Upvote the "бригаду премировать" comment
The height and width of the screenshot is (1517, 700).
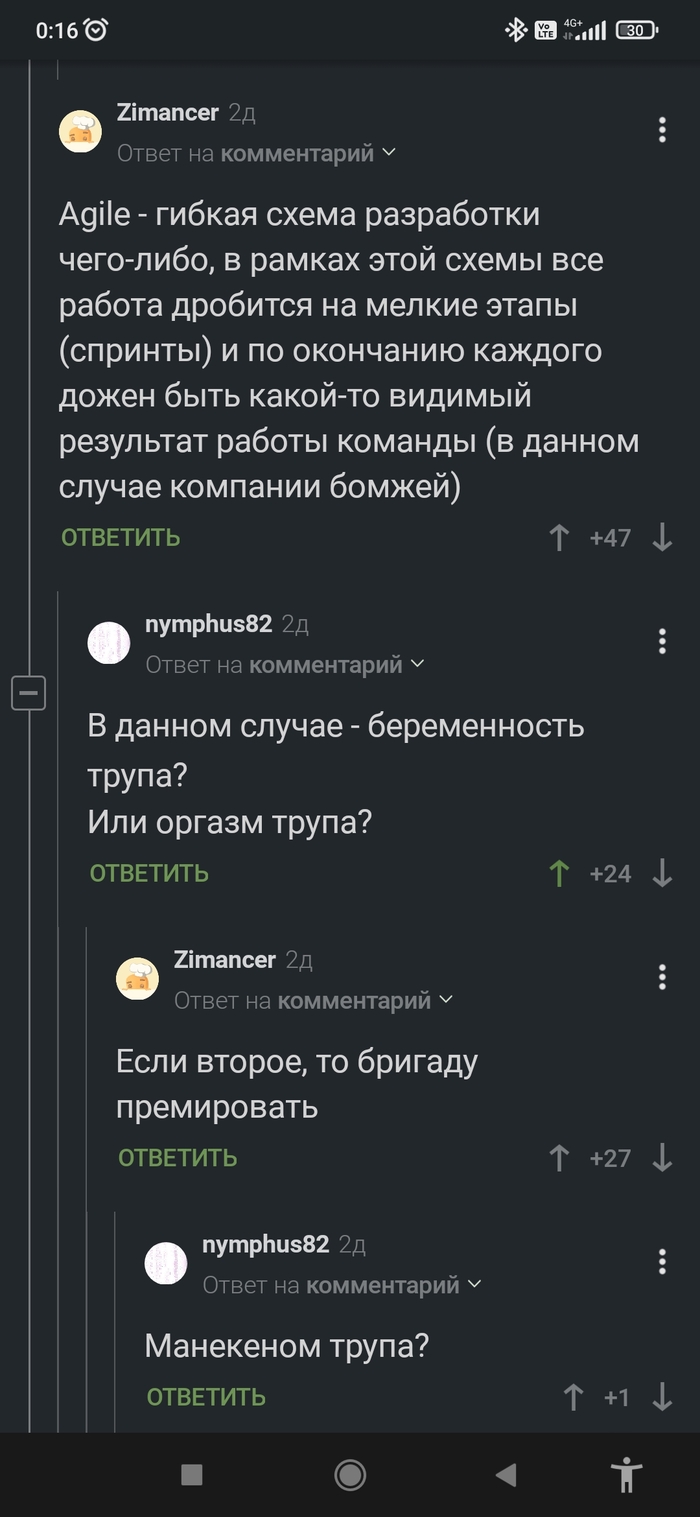559,1159
